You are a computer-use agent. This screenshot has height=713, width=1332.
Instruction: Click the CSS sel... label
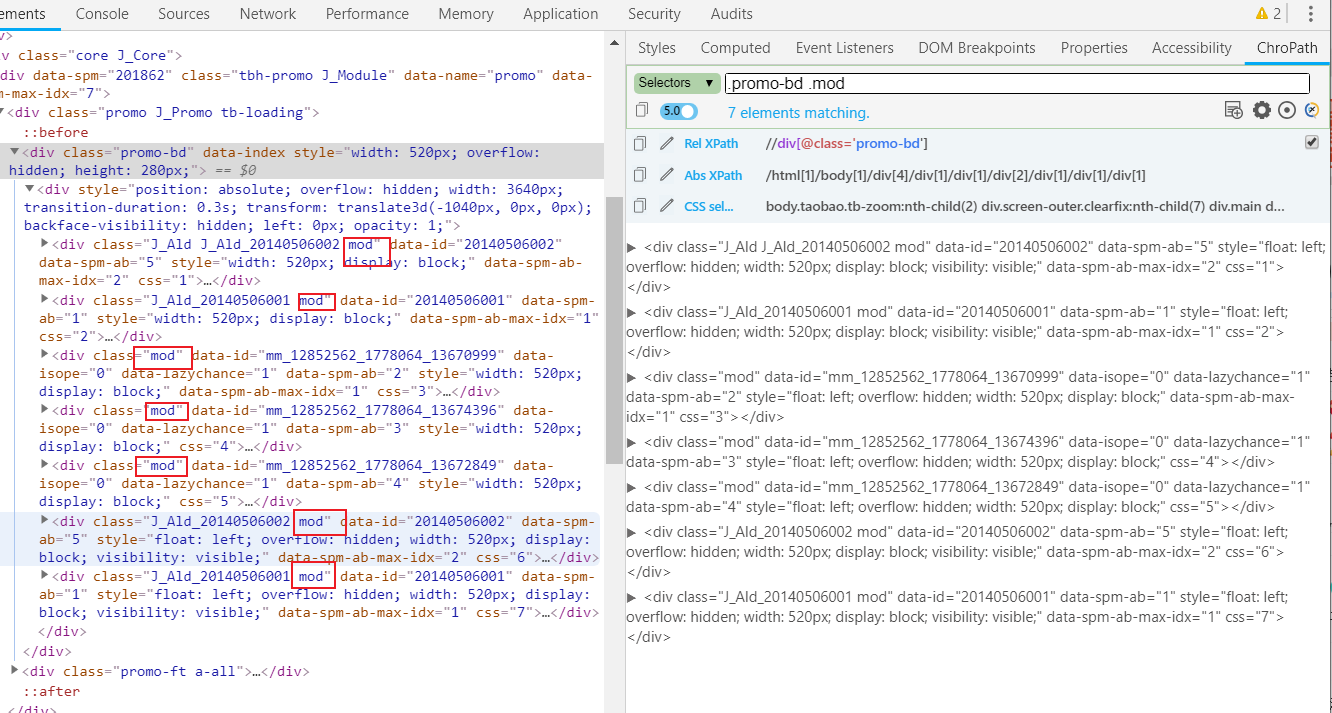pos(709,207)
